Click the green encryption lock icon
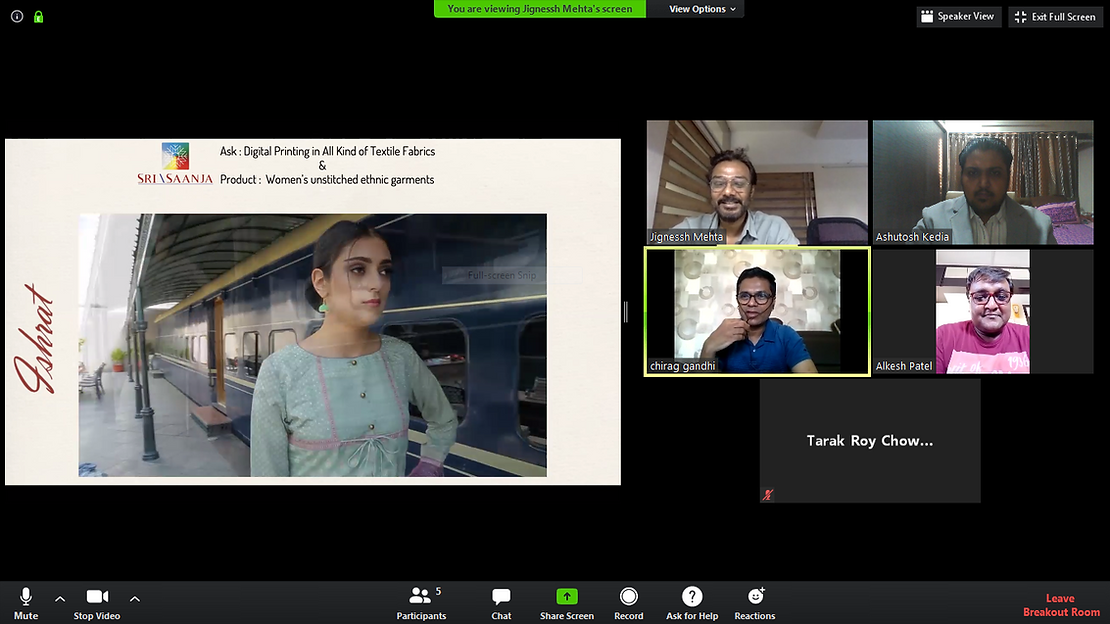 click(x=39, y=17)
